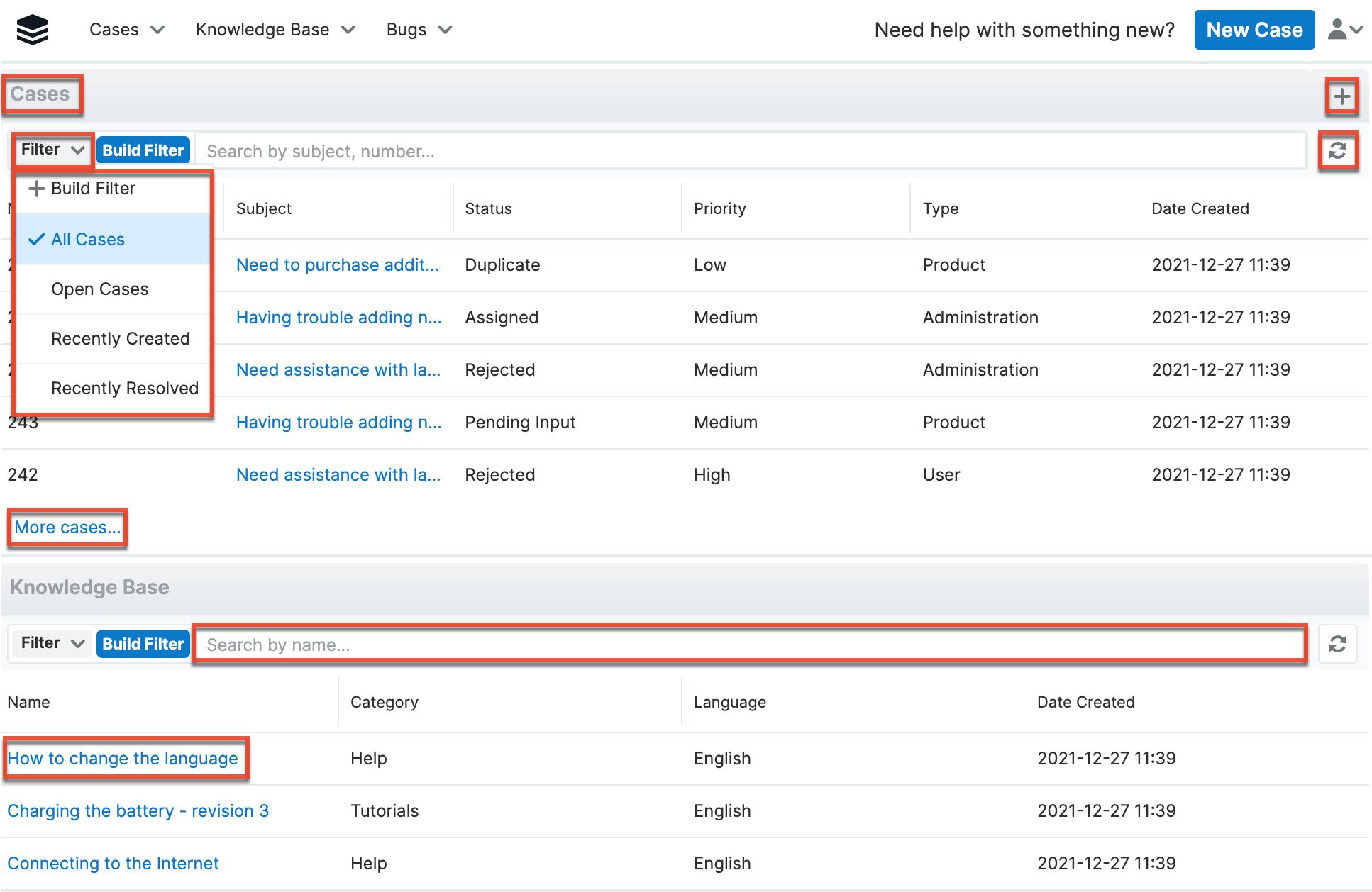Click the plus icon in Cases header

click(x=1341, y=96)
